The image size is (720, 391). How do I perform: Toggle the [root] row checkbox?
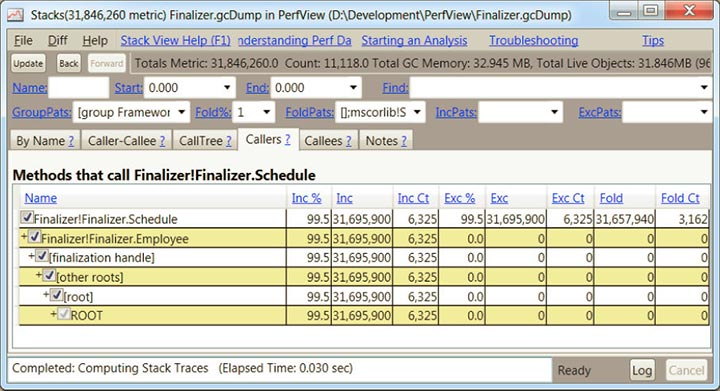[56, 295]
